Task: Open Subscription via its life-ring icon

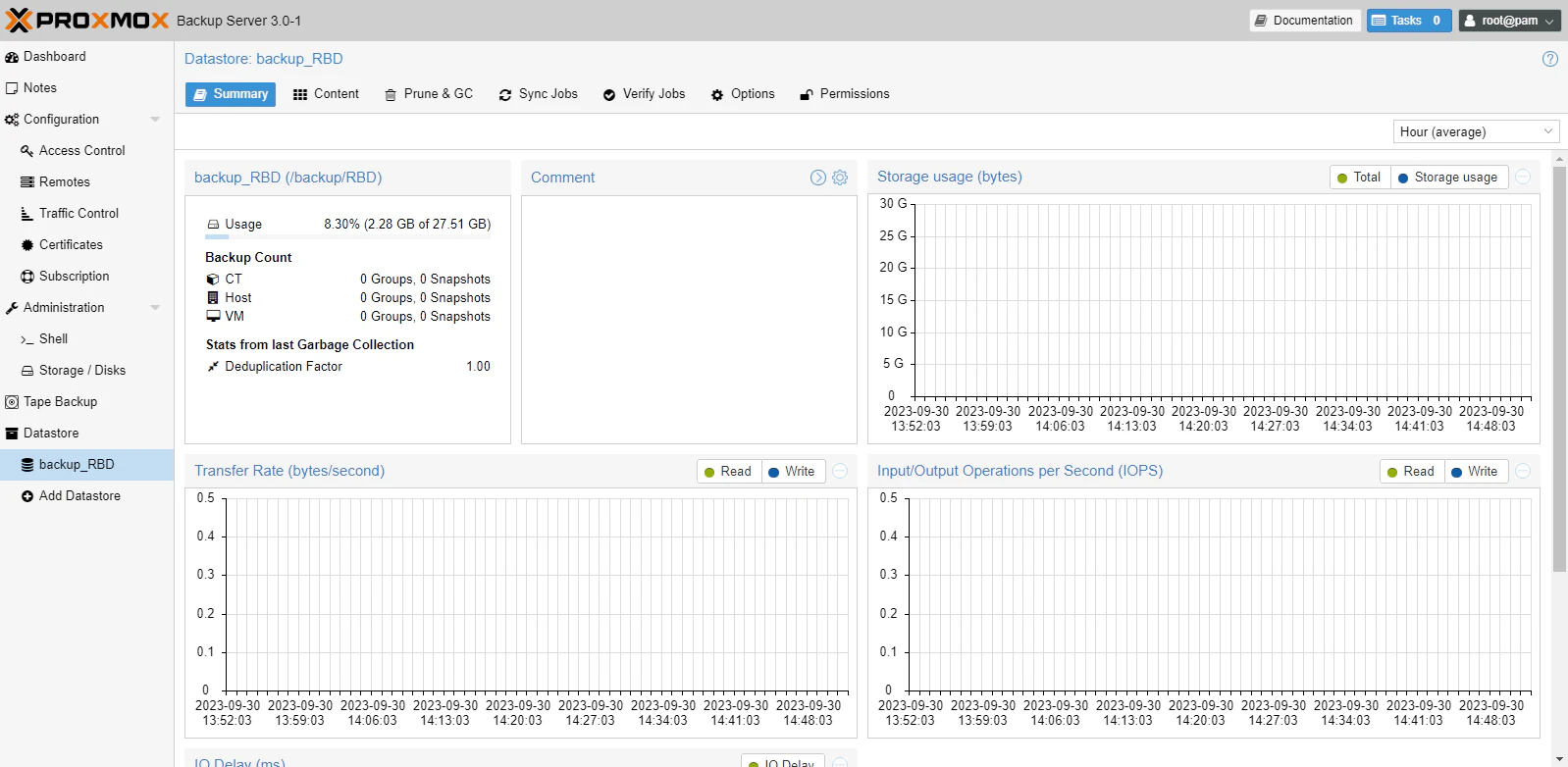Action: (27, 277)
